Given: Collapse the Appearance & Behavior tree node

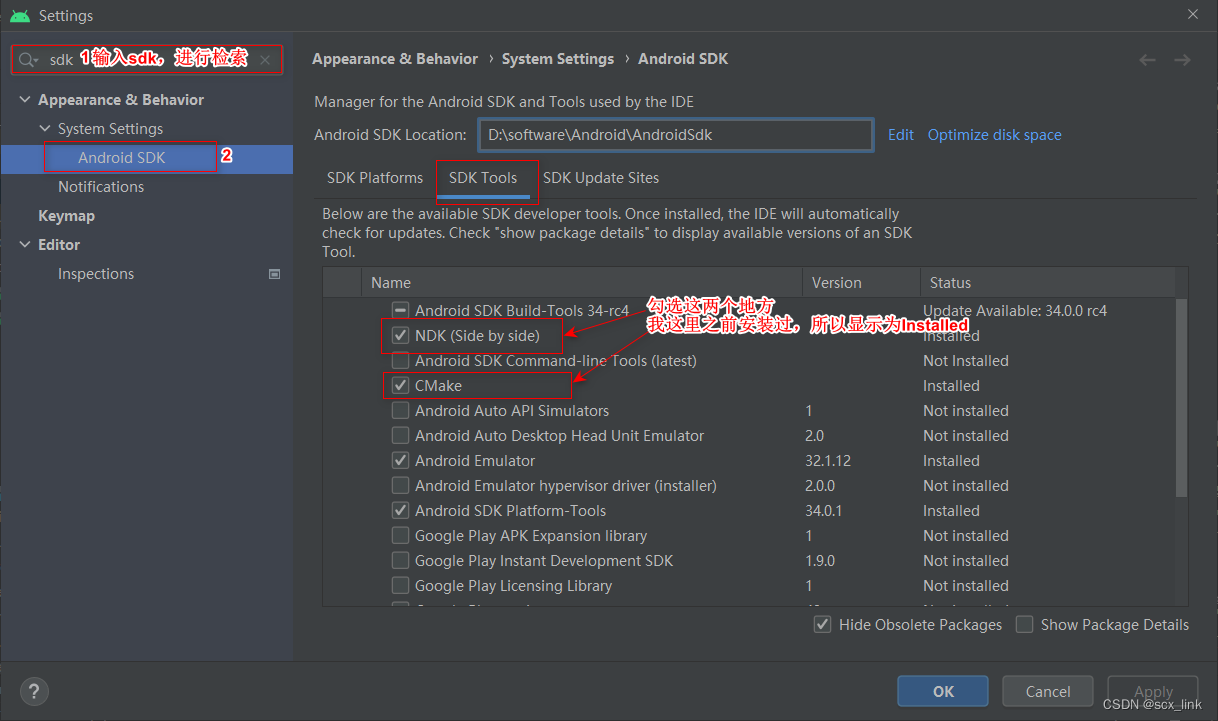Looking at the screenshot, I should coord(25,100).
